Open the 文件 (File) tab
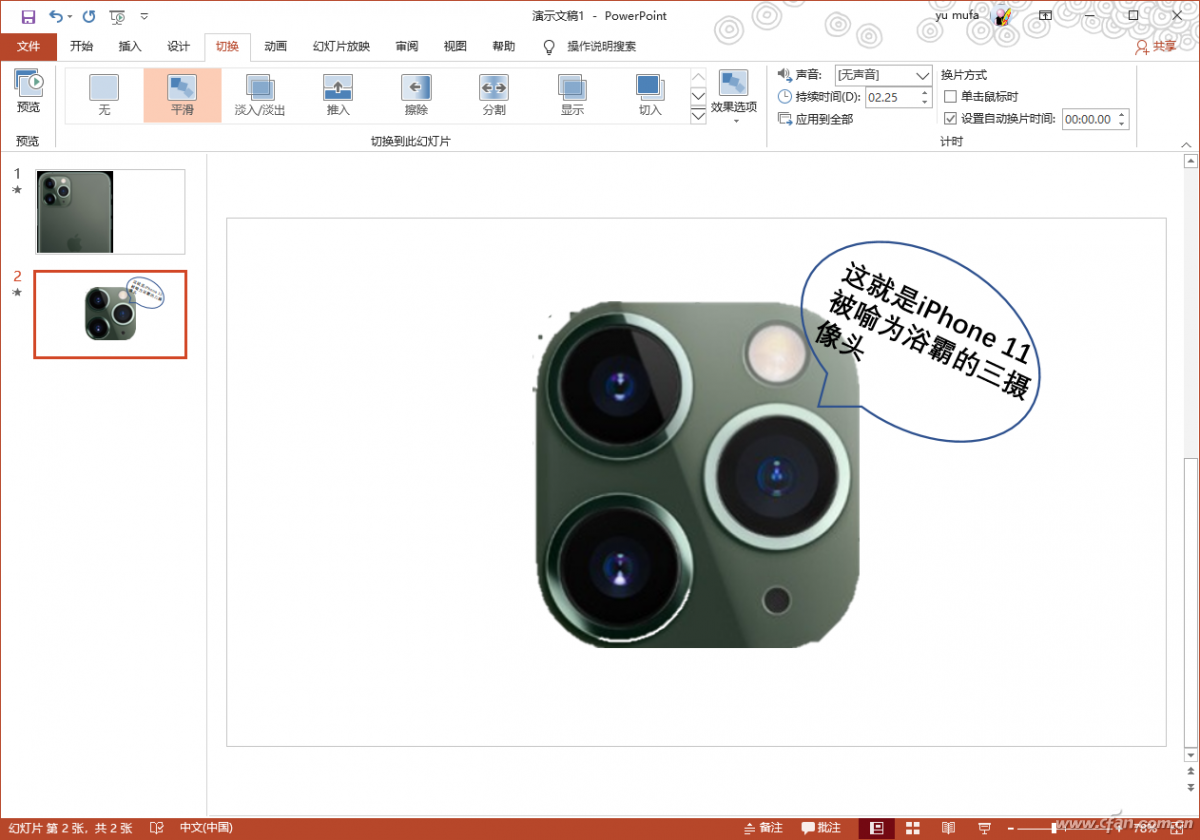Screen dimensions: 1200x840 (28, 46)
